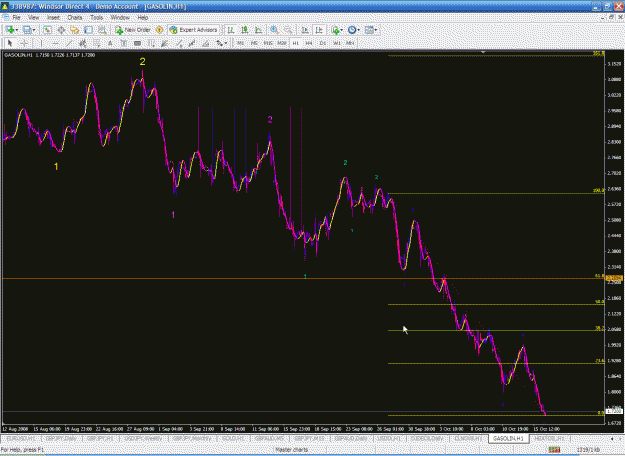Toggle Auto Scroll on the chart
Image resolution: width=625 pixels, height=456 pixels.
pyautogui.click(x=305, y=30)
